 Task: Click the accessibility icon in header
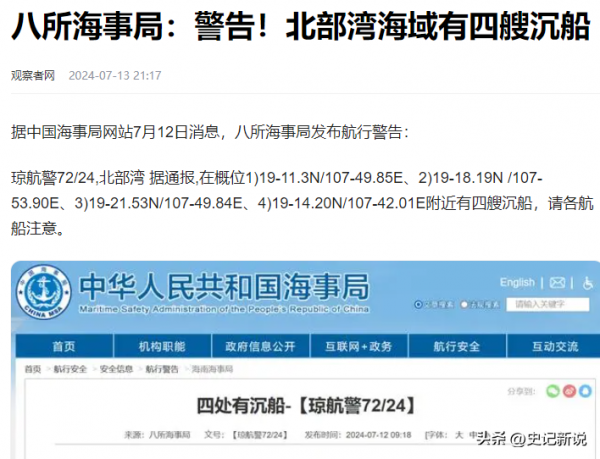tap(585, 282)
